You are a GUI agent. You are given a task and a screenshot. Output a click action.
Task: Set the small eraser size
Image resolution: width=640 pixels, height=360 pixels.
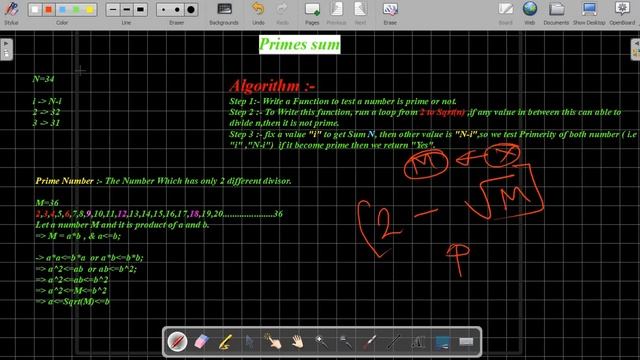[x=164, y=9]
